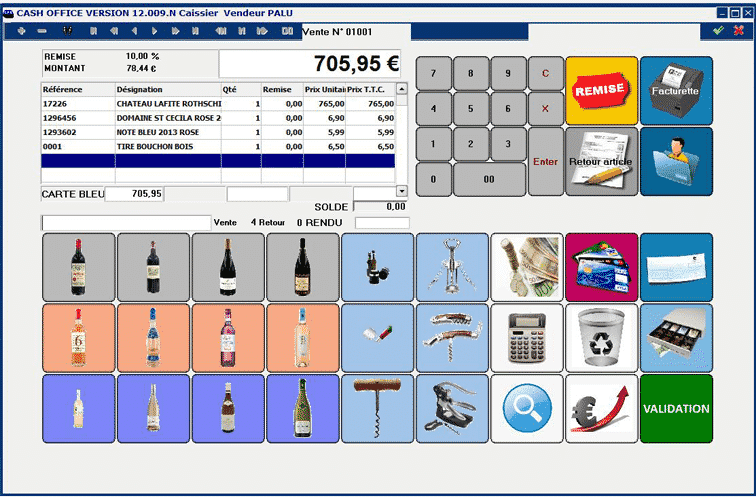756x497 pixels.
Task: Expand the payment type dropdown arrow
Action: tap(402, 190)
